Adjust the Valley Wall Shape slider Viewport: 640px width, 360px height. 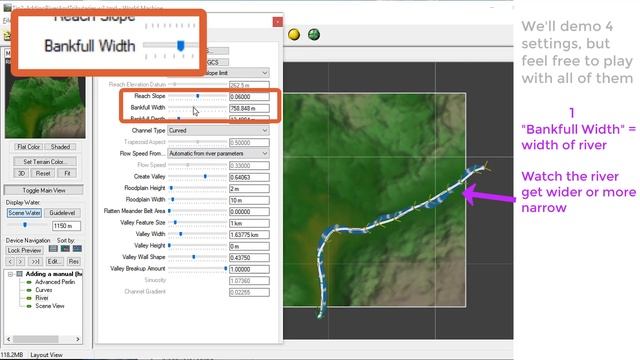click(x=198, y=257)
